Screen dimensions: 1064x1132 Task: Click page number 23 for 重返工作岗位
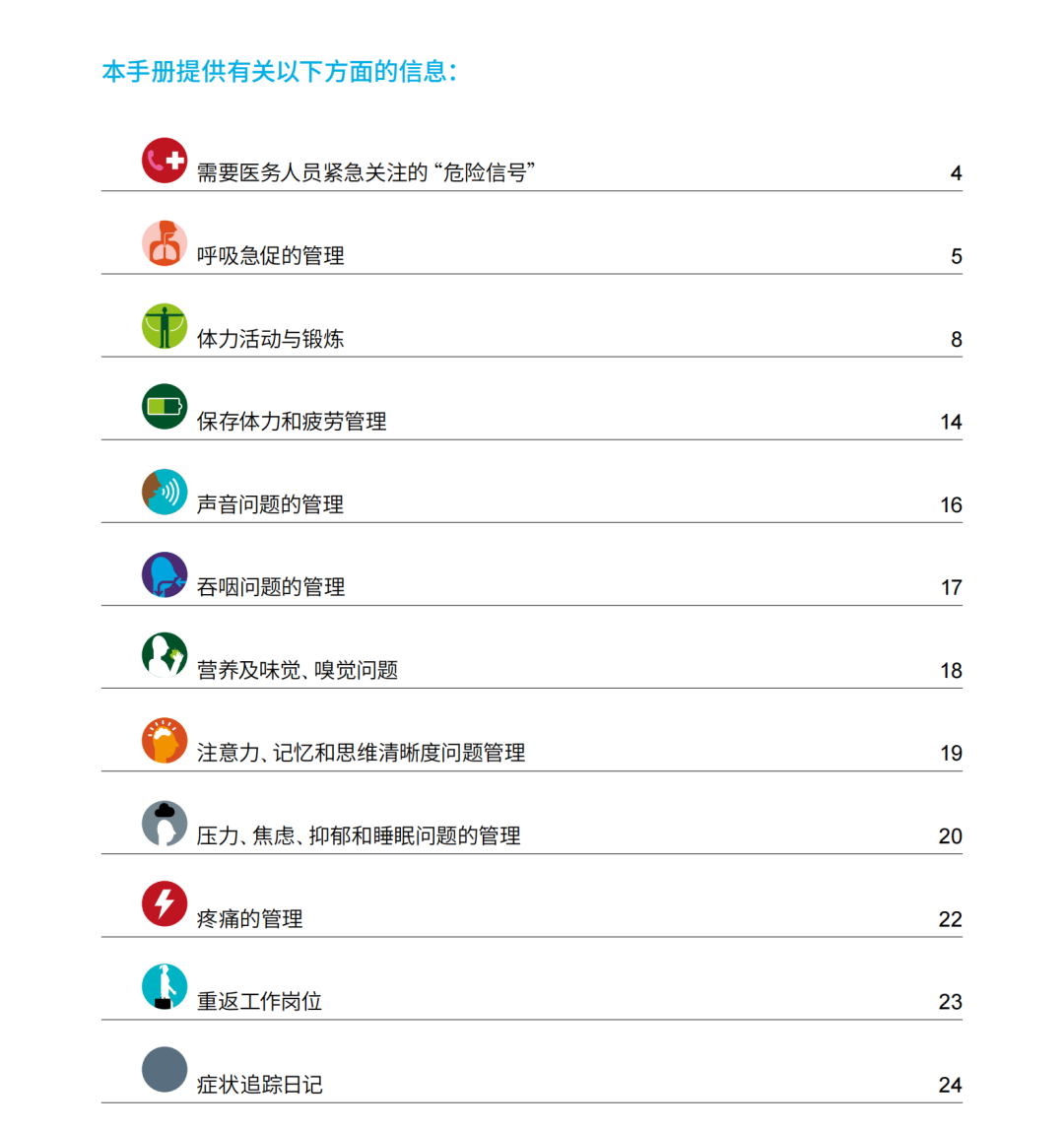(950, 1002)
